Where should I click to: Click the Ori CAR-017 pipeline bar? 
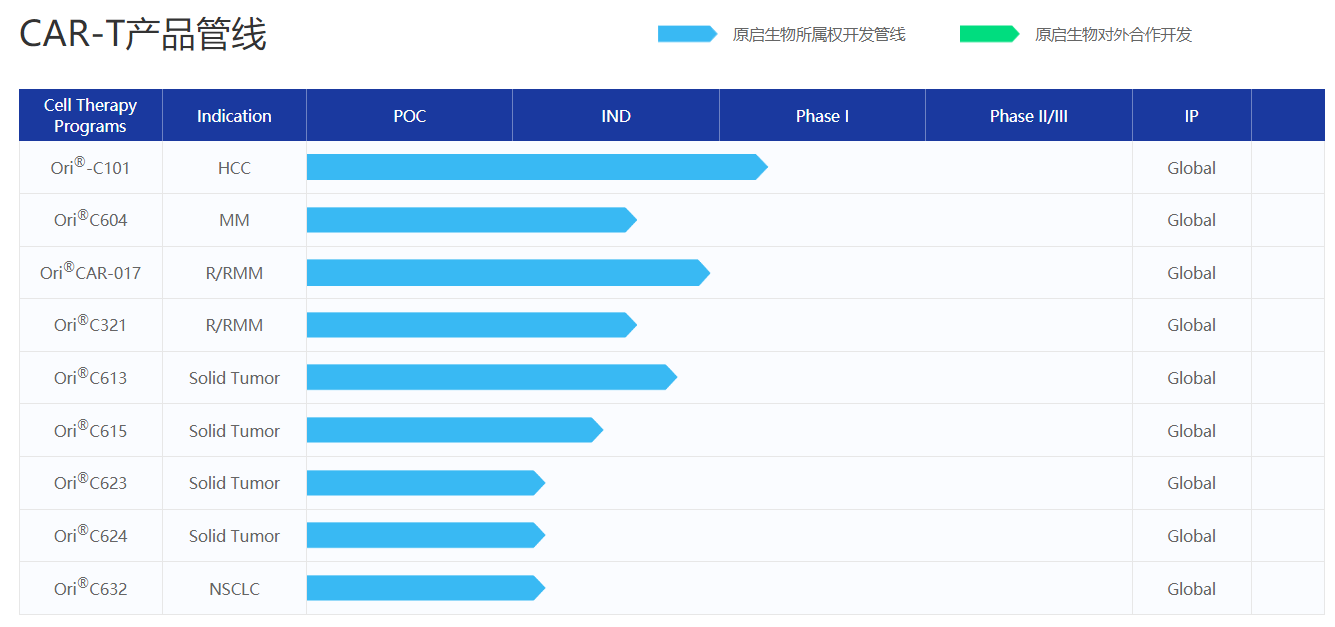[x=507, y=273]
